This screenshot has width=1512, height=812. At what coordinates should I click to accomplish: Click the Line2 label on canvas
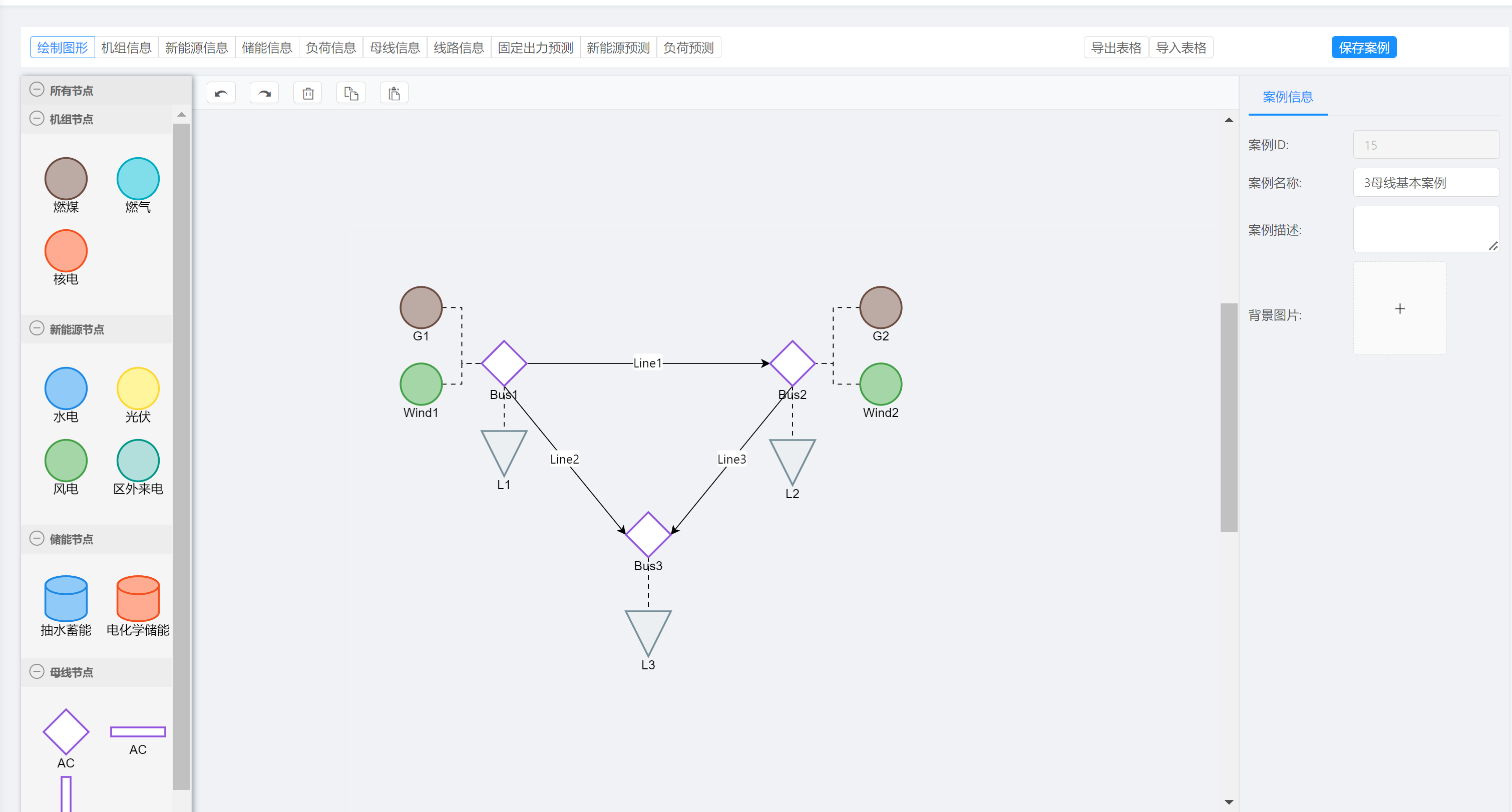[x=565, y=459]
